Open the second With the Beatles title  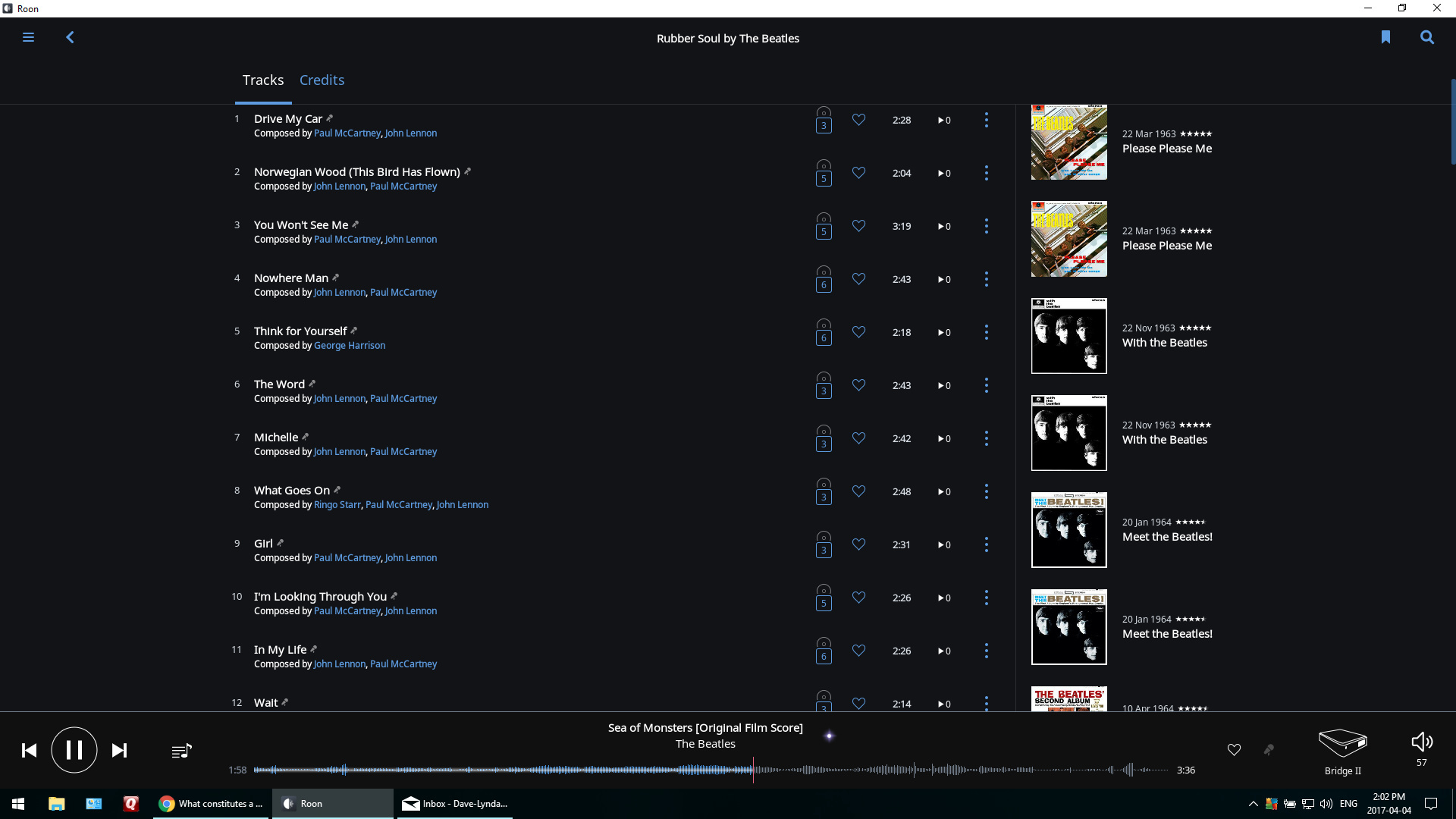1165,440
